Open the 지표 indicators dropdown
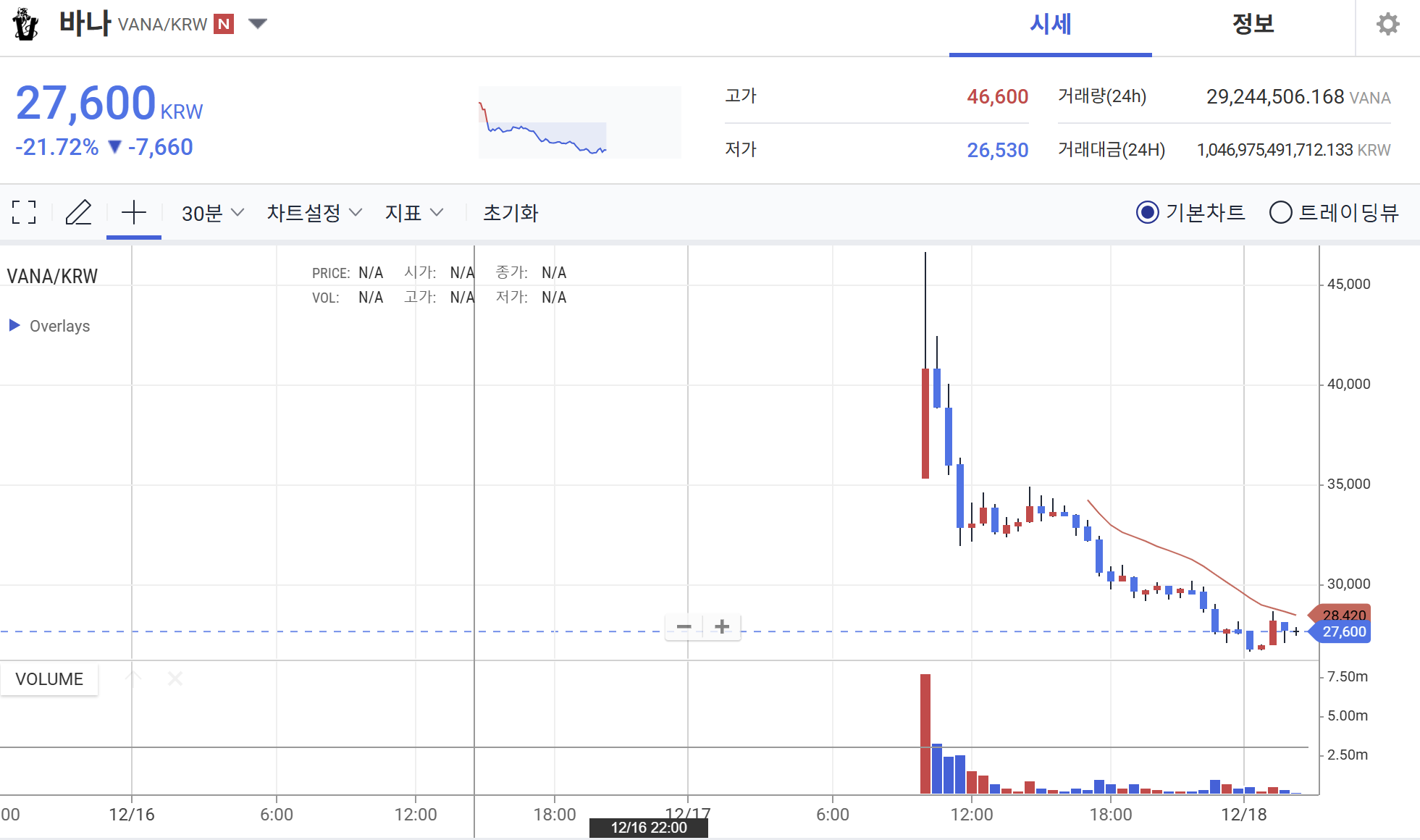Image resolution: width=1420 pixels, height=840 pixels. 413,213
